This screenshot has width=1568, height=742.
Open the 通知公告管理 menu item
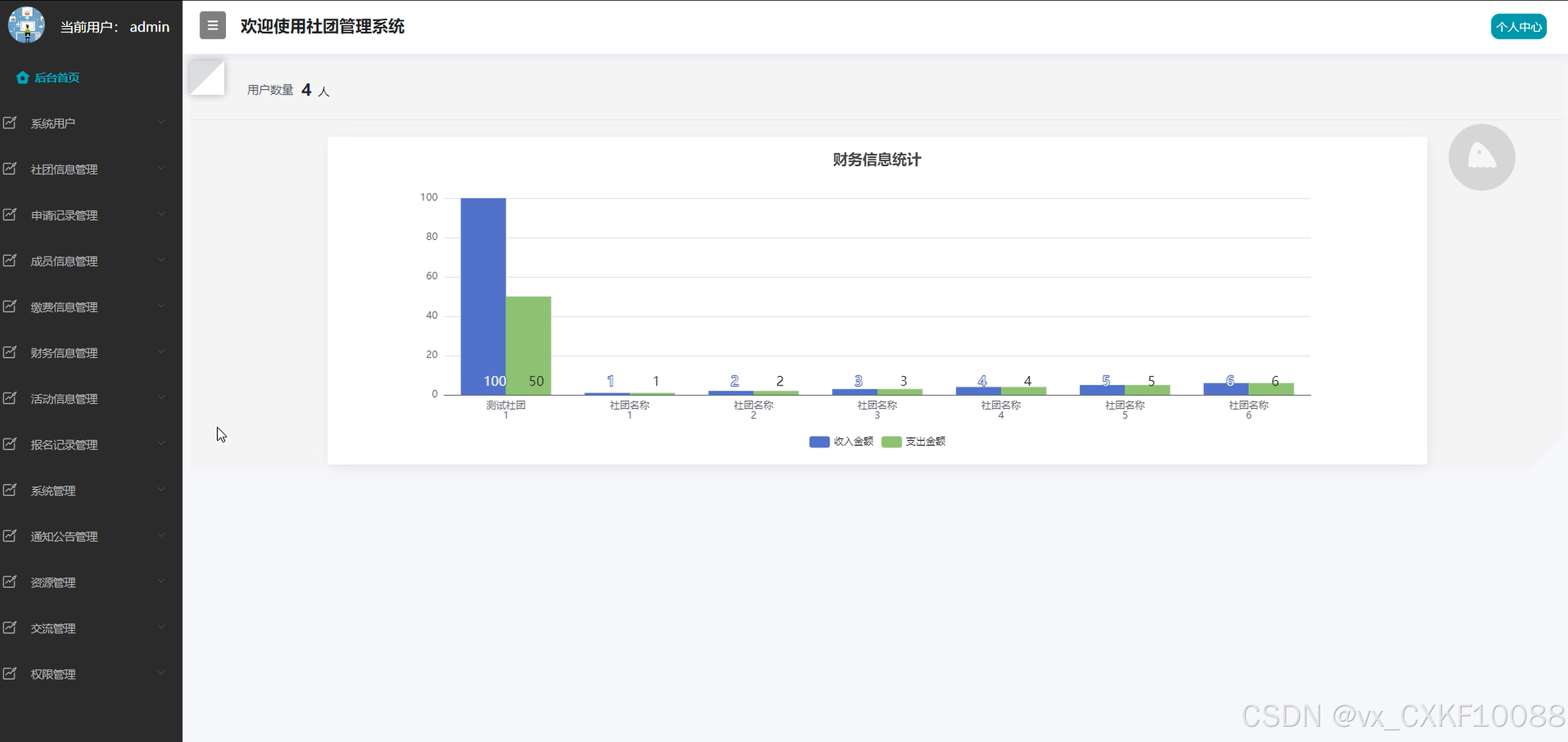tap(64, 537)
